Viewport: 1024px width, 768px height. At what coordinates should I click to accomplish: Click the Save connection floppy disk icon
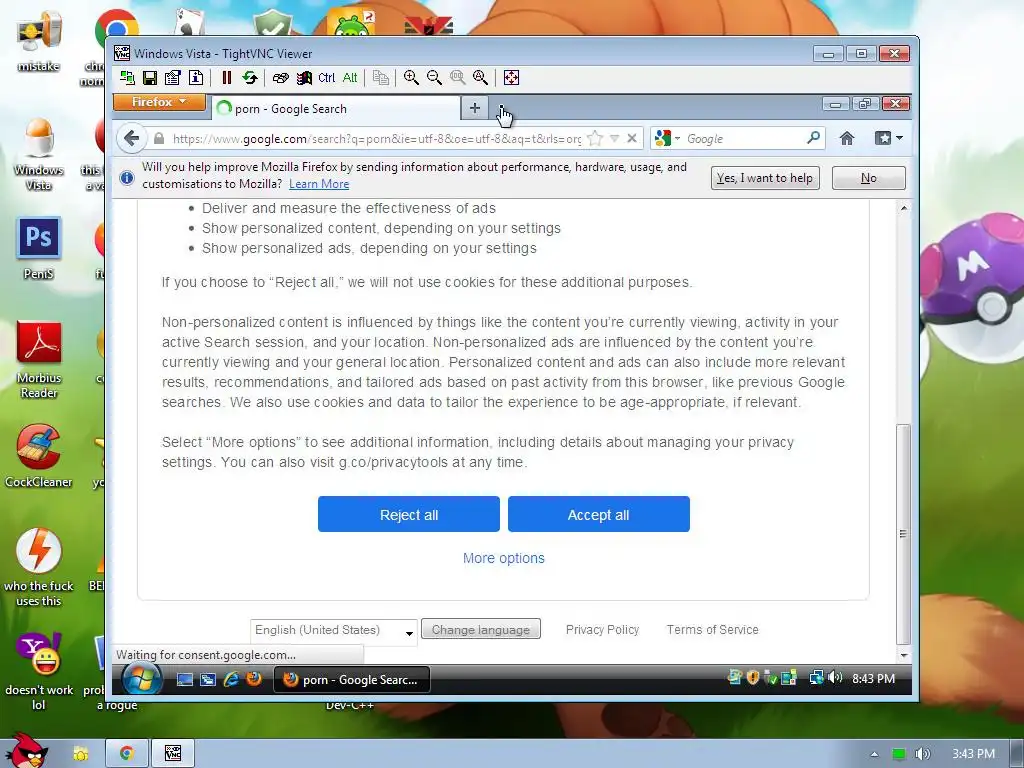pos(150,78)
